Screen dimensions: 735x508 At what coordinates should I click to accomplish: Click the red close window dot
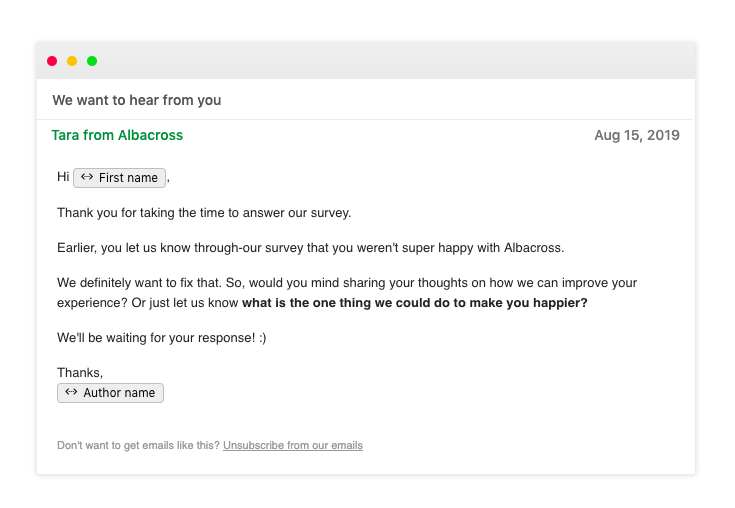pos(52,61)
